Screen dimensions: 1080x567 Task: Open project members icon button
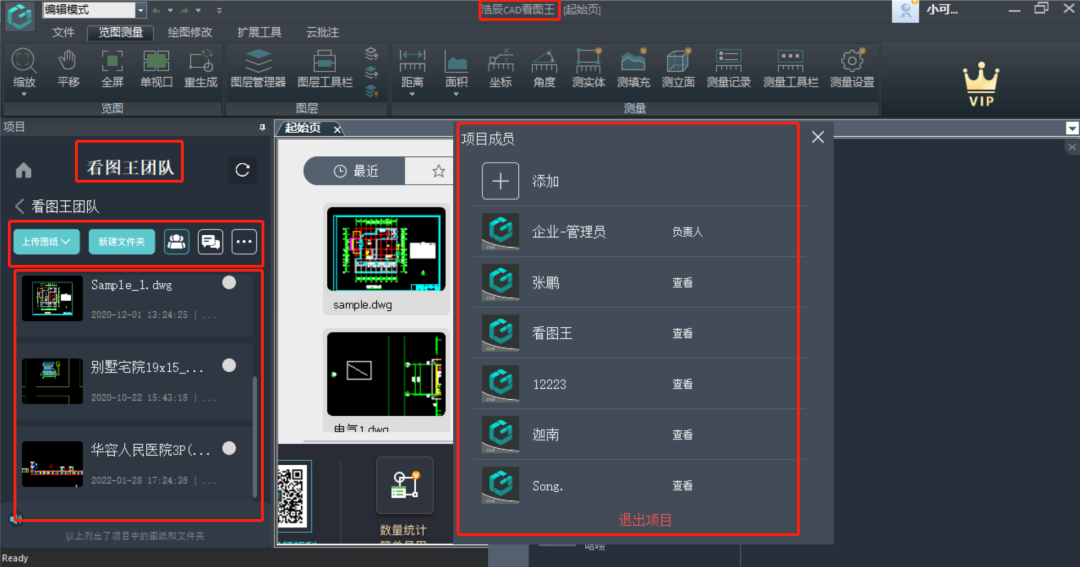(176, 242)
